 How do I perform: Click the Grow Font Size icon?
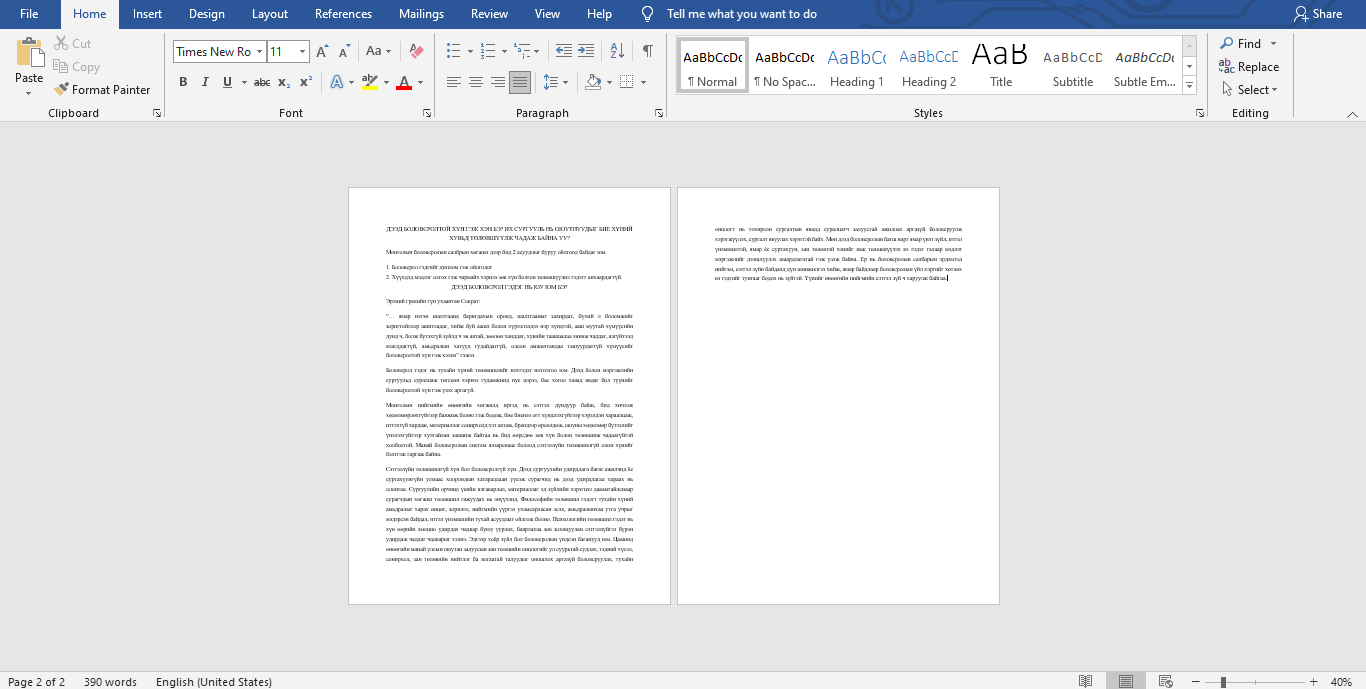point(322,51)
